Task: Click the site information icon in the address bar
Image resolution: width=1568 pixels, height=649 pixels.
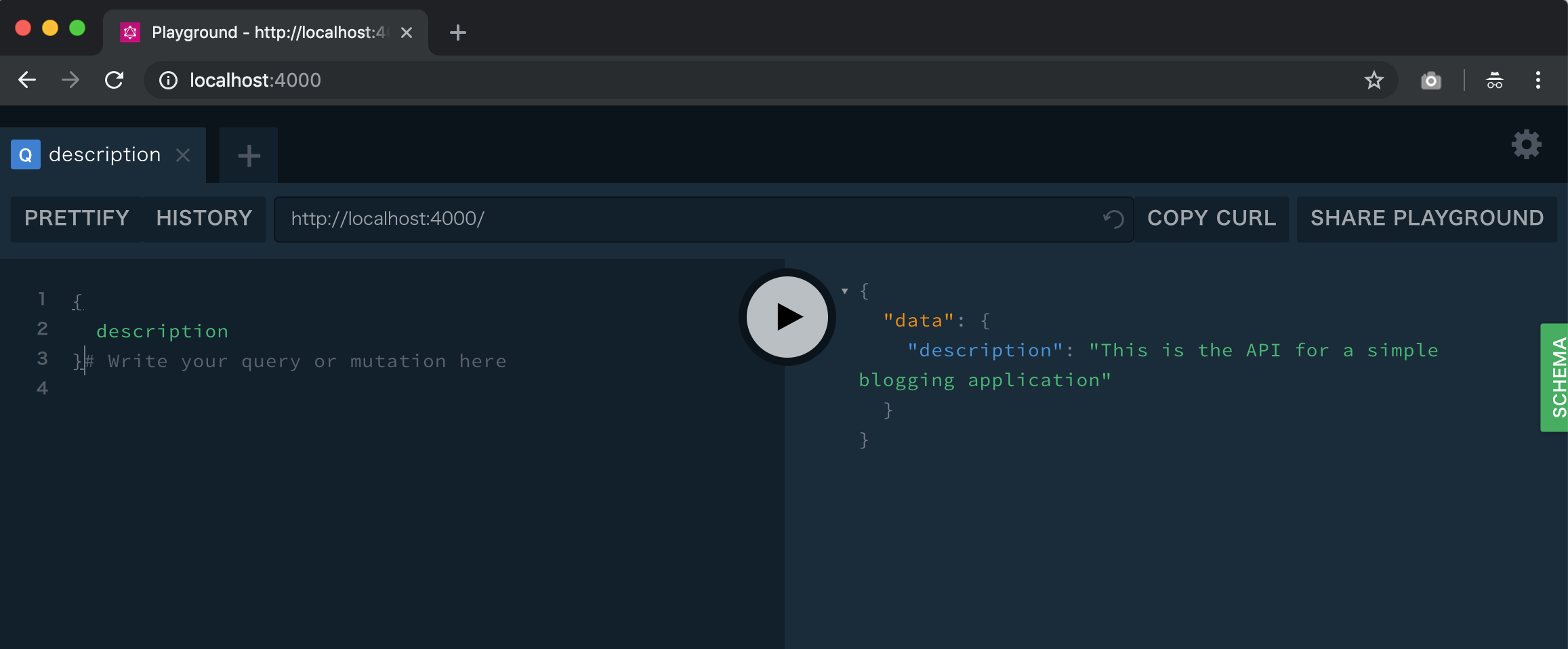Action: [168, 80]
